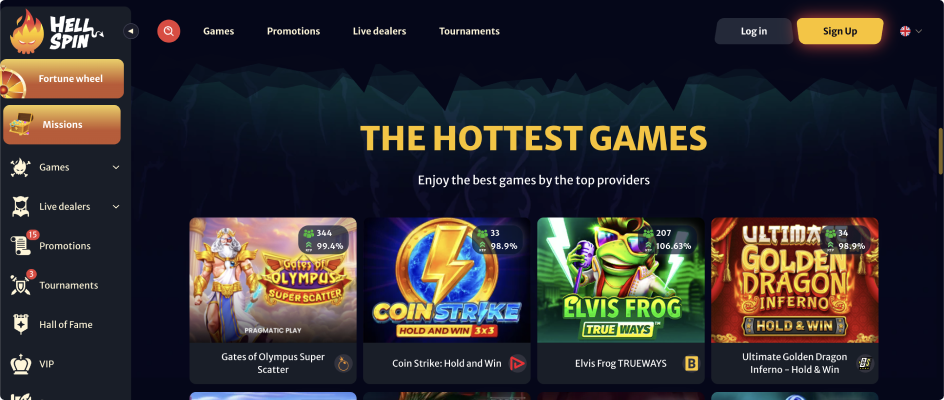Click the Playson provider icon on Coin Strike
The image size is (944, 400).
517,363
